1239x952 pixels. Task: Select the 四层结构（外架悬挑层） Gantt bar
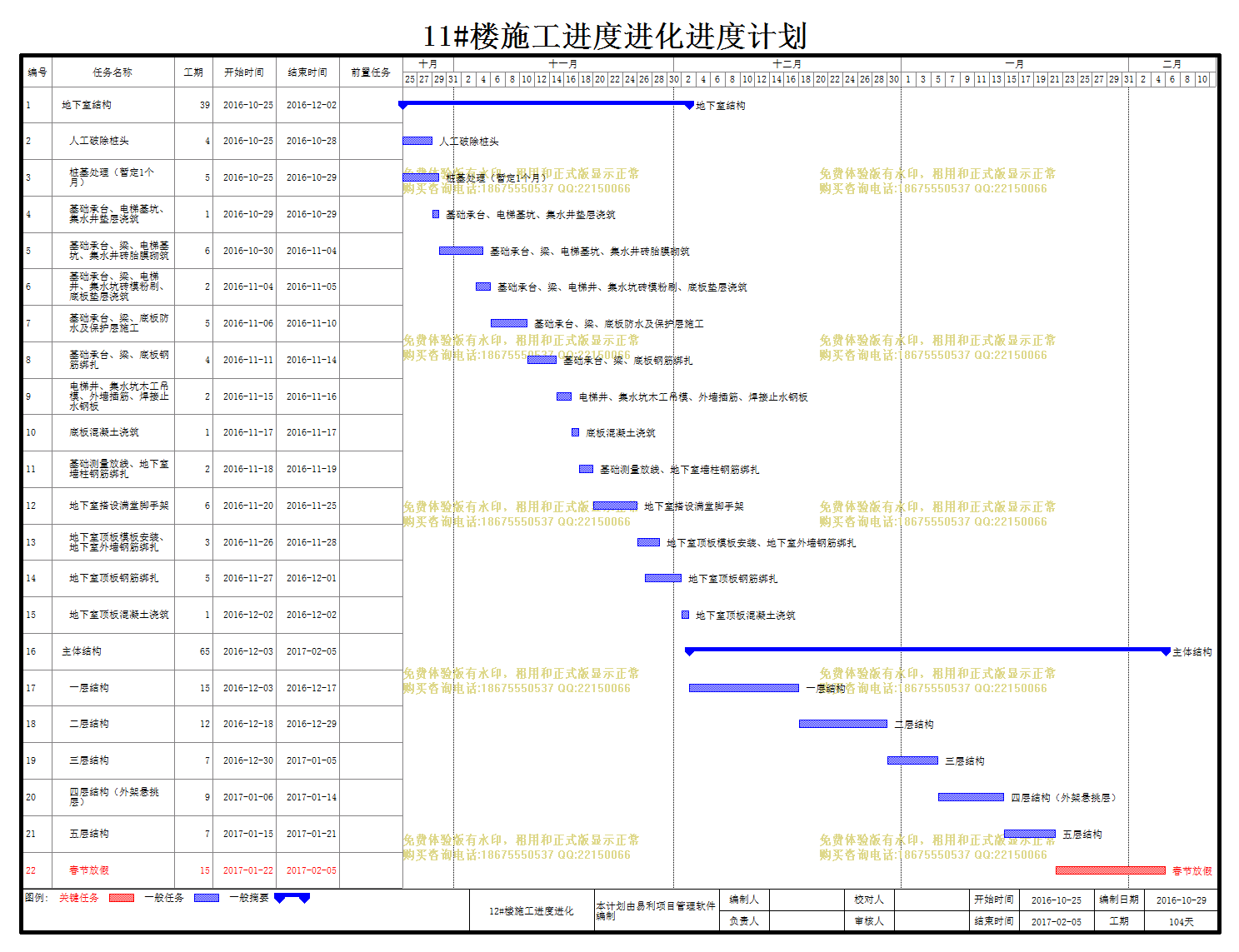972,797
